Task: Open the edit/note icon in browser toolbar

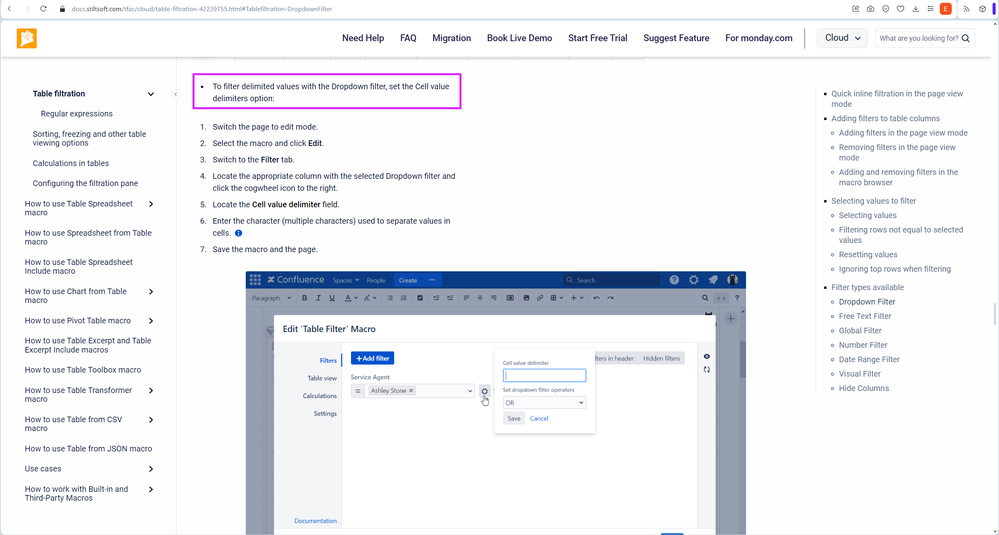Action: (856, 9)
